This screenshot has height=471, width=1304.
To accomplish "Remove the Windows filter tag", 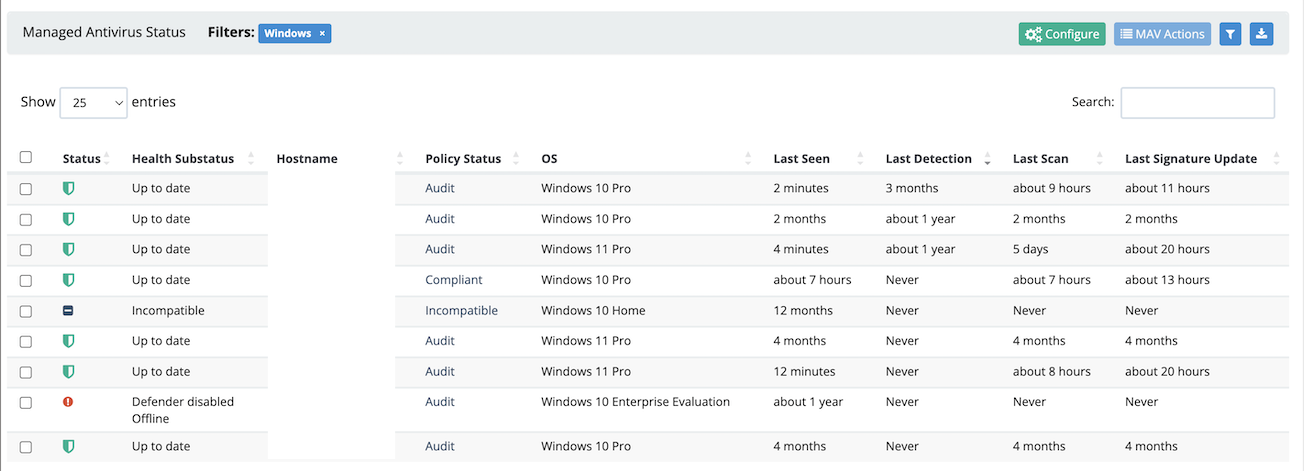I will point(322,33).
